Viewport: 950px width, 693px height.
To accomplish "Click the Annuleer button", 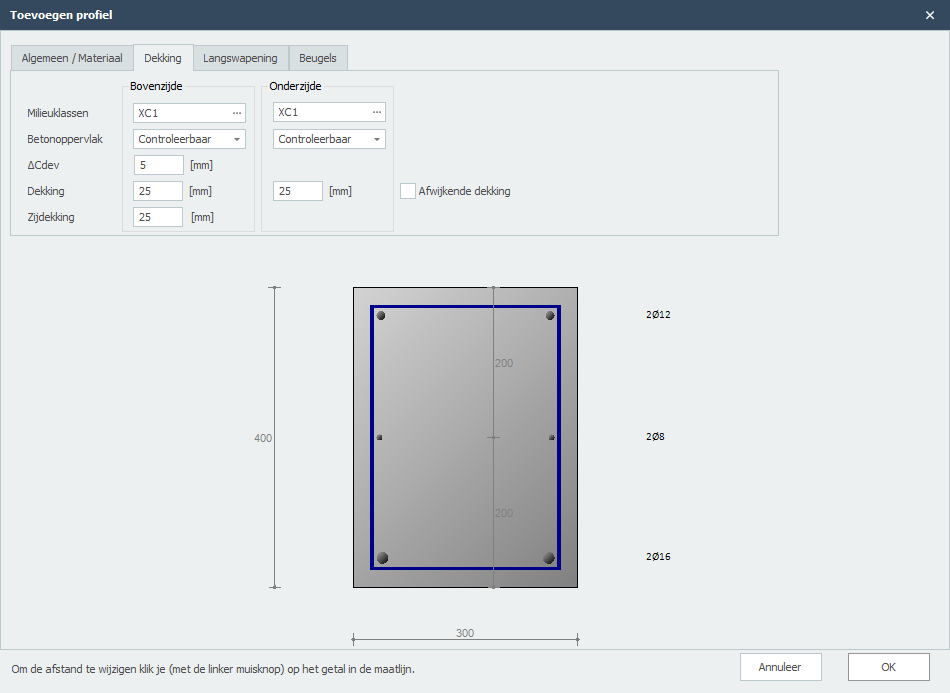I will tap(781, 667).
